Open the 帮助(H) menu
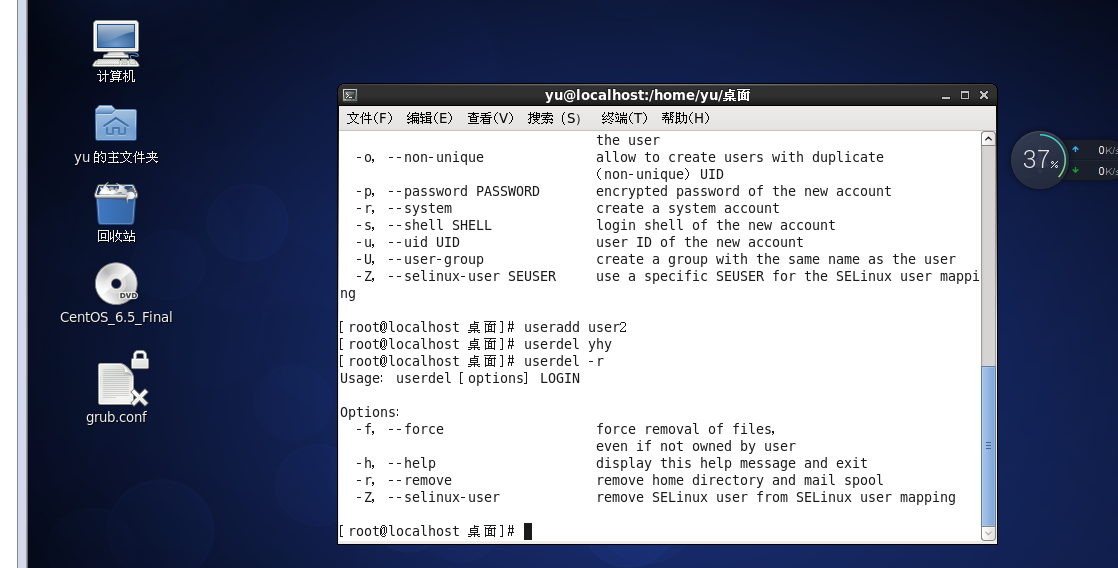This screenshot has width=1118, height=568. coord(685,118)
